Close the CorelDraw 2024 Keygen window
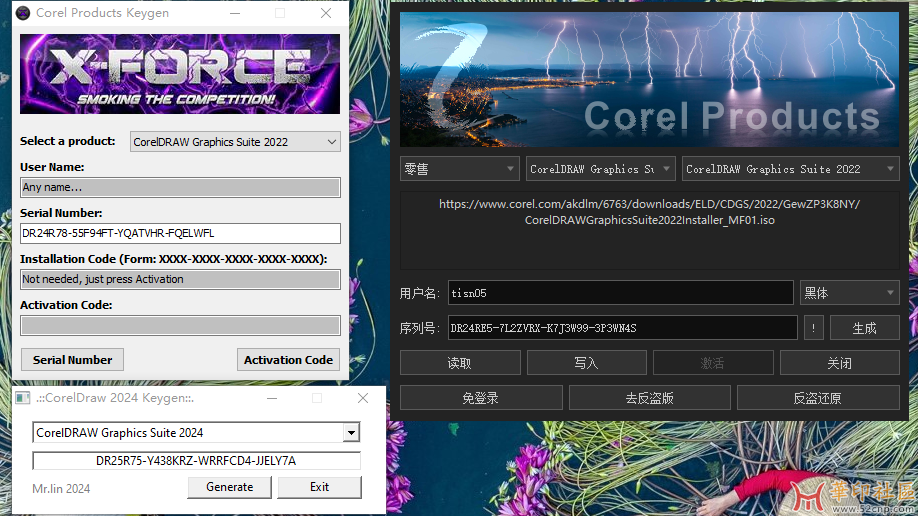918x516 pixels. pos(363,398)
